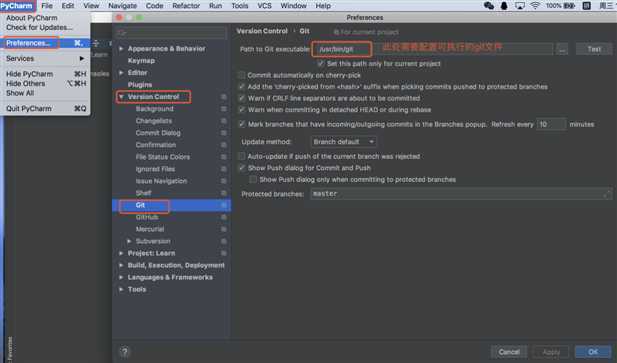Click project-level icon next to Issue Navigation
Image resolution: width=617 pixels, height=363 pixels.
pos(224,181)
